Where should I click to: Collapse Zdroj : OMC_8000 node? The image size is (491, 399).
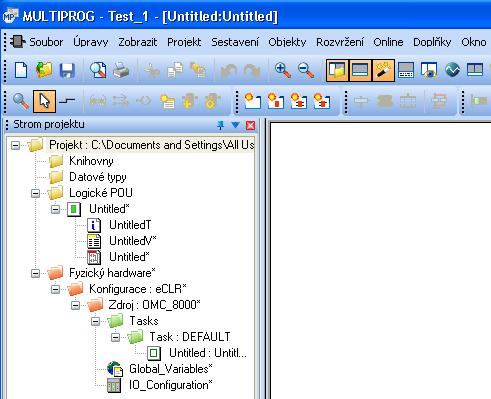75,305
